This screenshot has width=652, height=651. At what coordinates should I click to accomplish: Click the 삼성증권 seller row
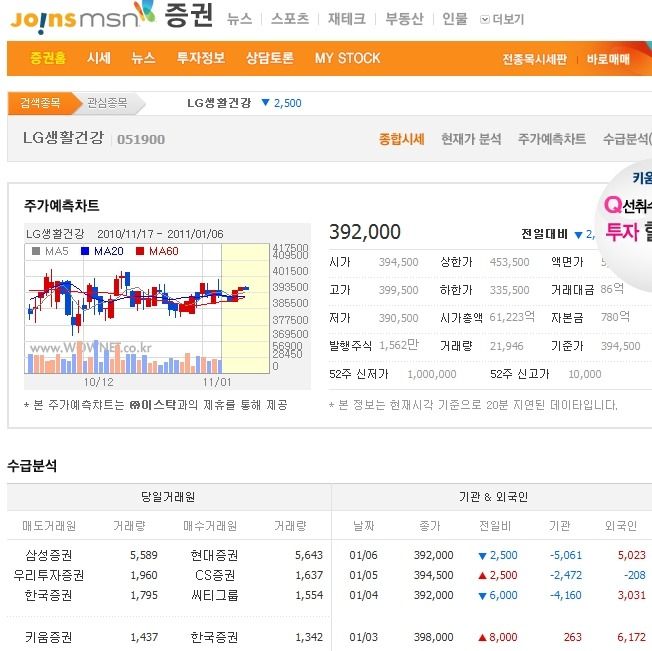[x=49, y=555]
